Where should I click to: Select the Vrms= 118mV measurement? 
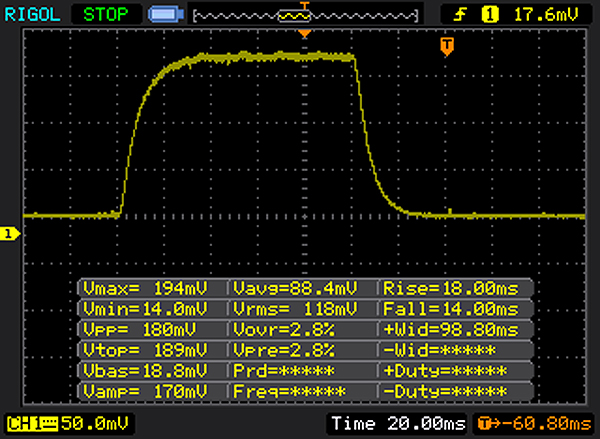click(x=302, y=309)
